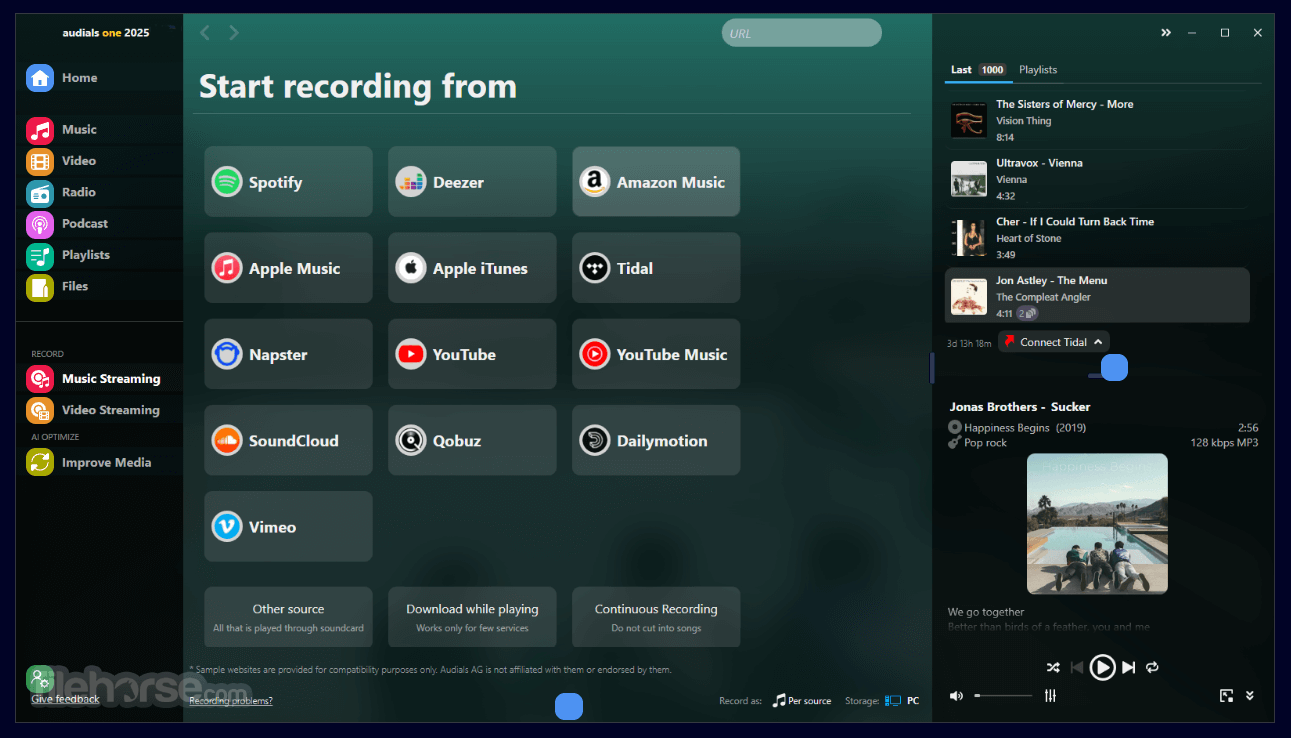The height and width of the screenshot is (738, 1291).
Task: Play the current track Sucker
Action: pos(1102,667)
